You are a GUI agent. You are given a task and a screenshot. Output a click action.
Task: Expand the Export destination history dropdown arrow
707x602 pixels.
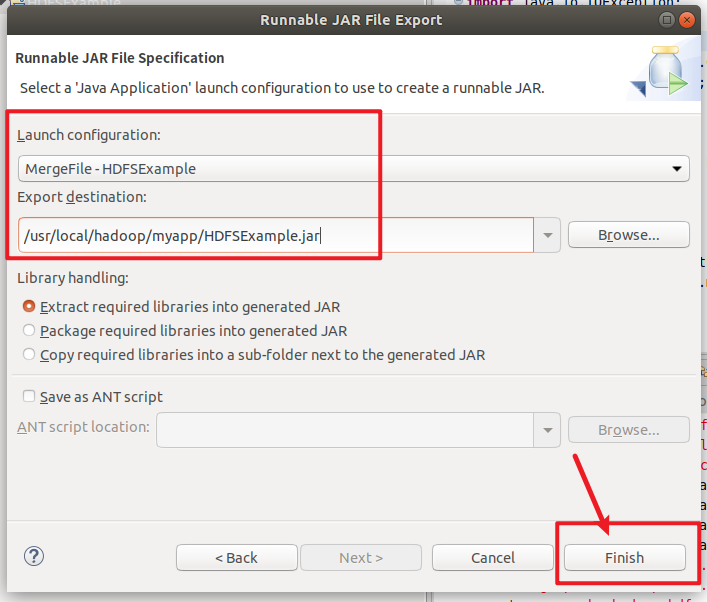click(548, 236)
